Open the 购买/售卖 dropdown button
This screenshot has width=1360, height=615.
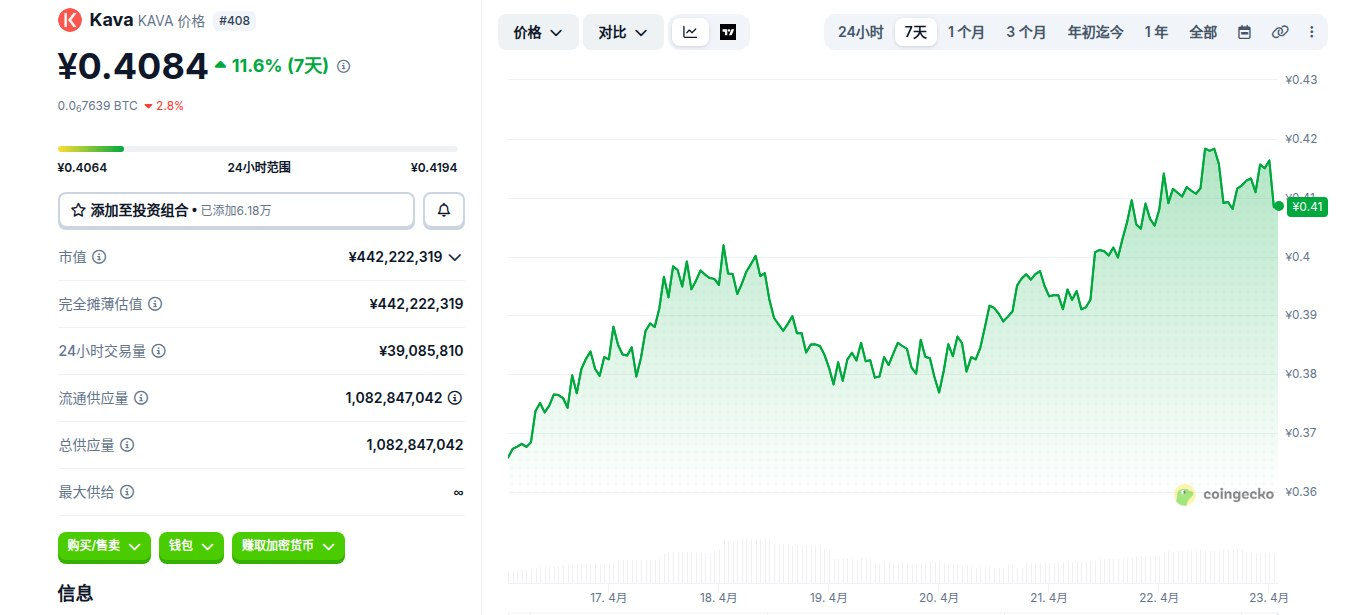104,546
